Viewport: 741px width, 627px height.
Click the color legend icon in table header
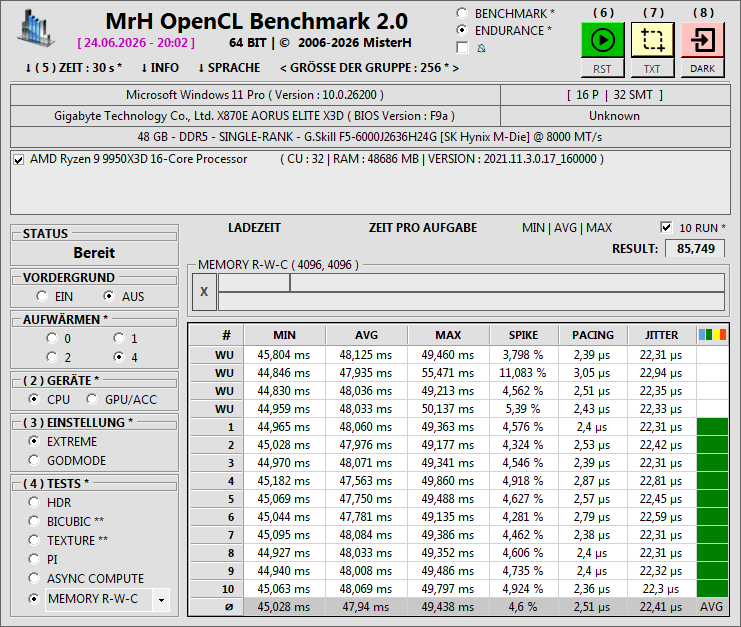[712, 335]
